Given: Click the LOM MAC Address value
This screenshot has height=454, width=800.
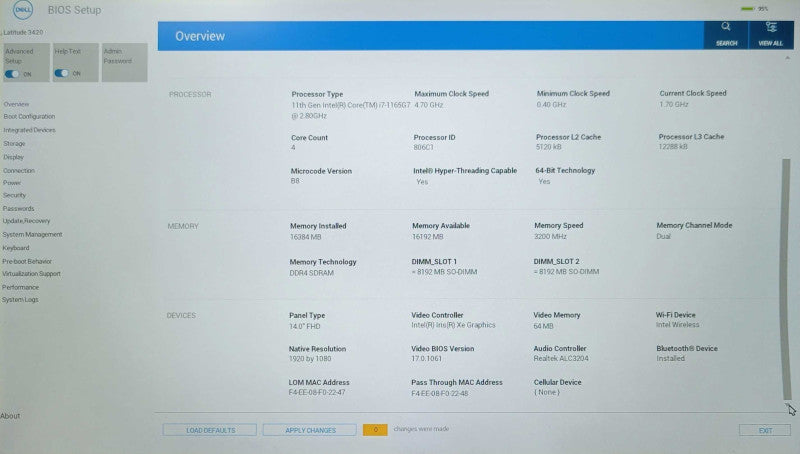Looking at the screenshot, I should coord(317,392).
